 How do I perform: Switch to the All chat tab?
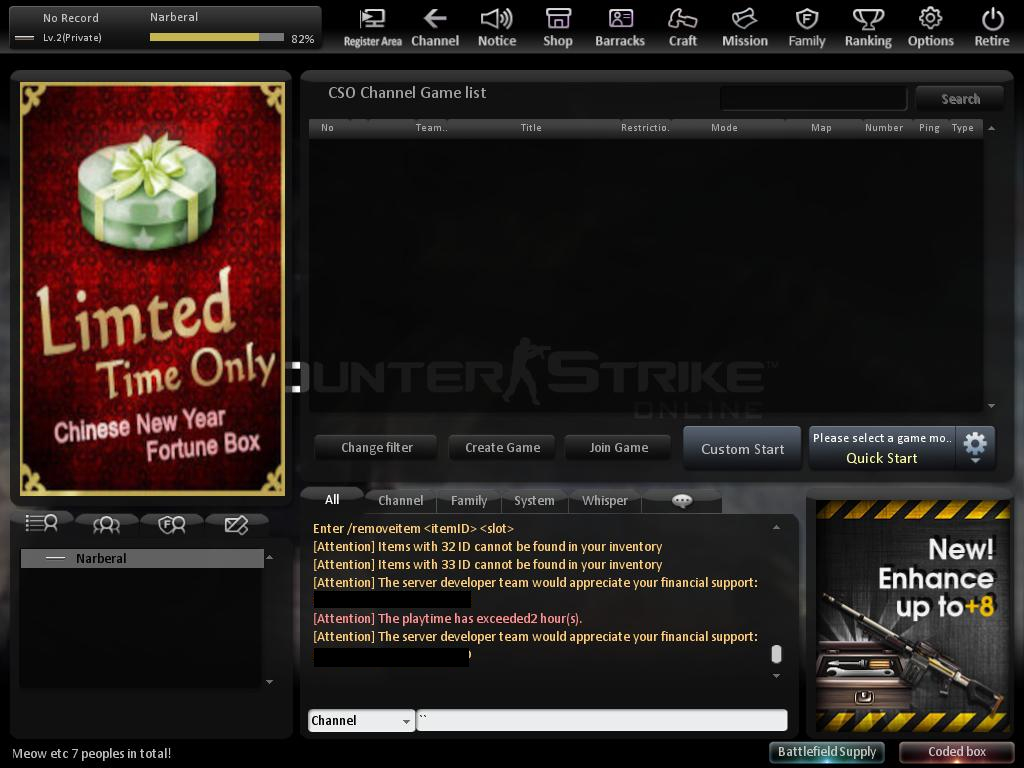point(332,500)
